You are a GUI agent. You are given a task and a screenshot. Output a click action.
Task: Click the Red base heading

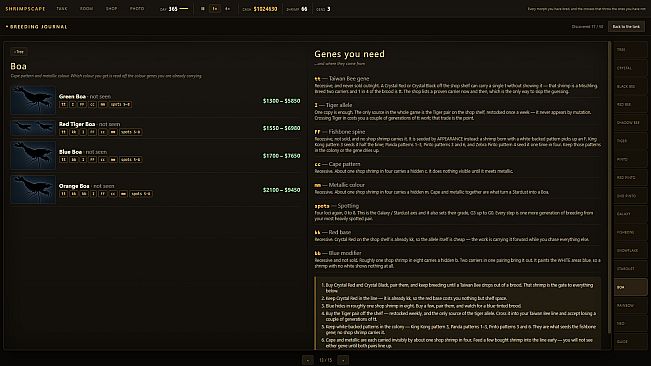click(x=333, y=232)
